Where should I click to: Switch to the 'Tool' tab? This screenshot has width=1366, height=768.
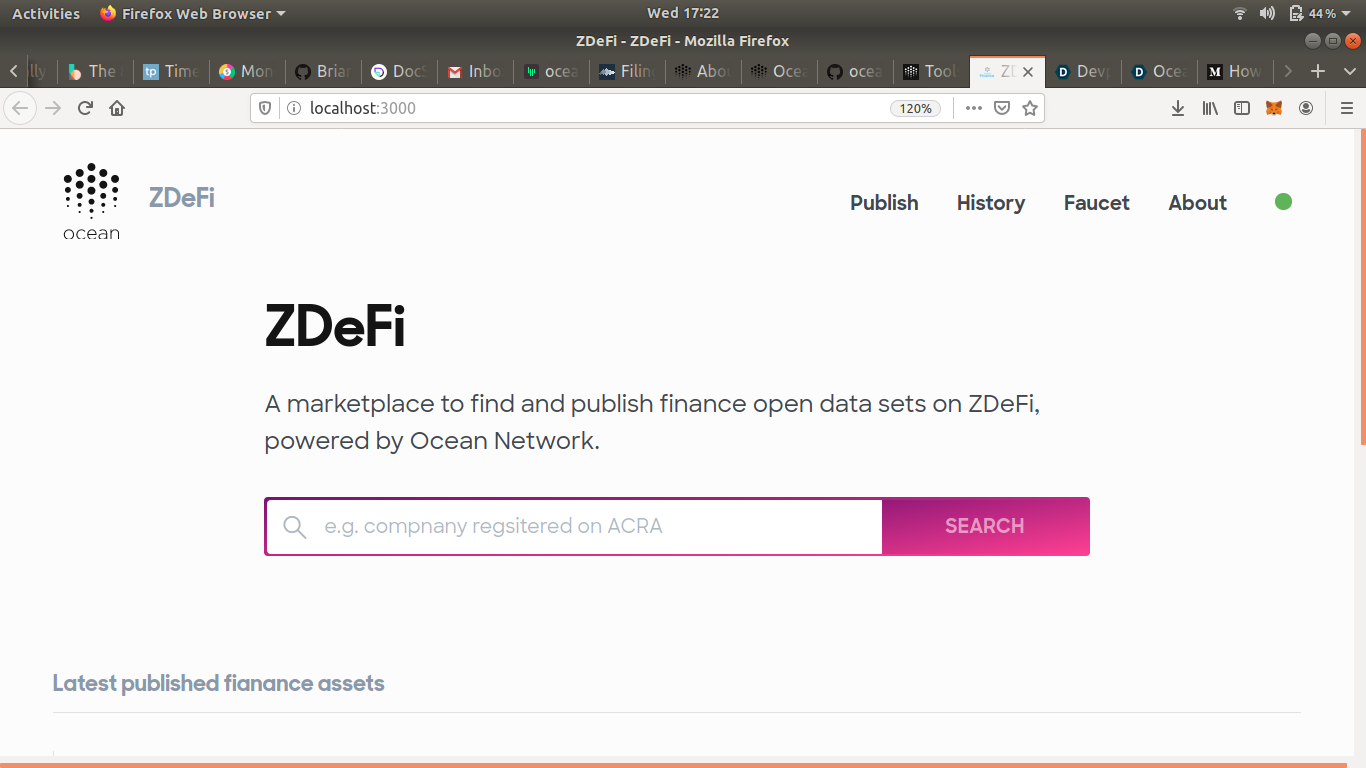pyautogui.click(x=932, y=71)
